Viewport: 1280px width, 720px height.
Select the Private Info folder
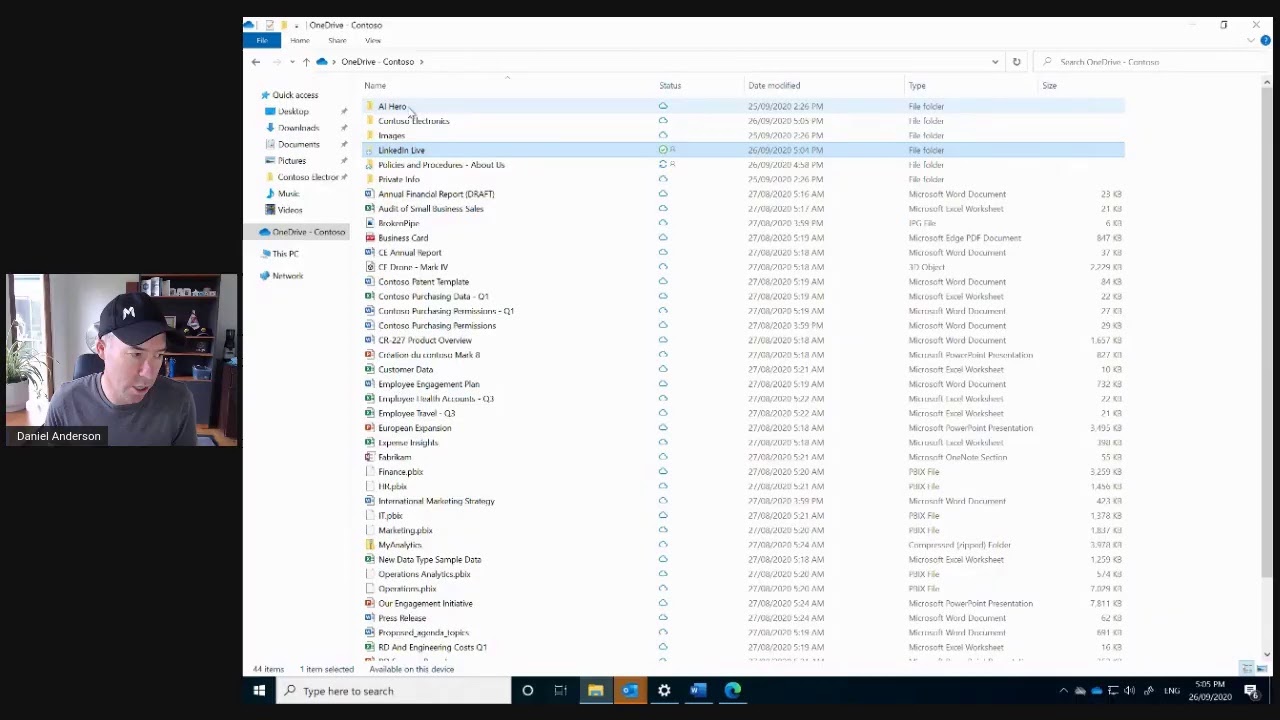(x=398, y=179)
